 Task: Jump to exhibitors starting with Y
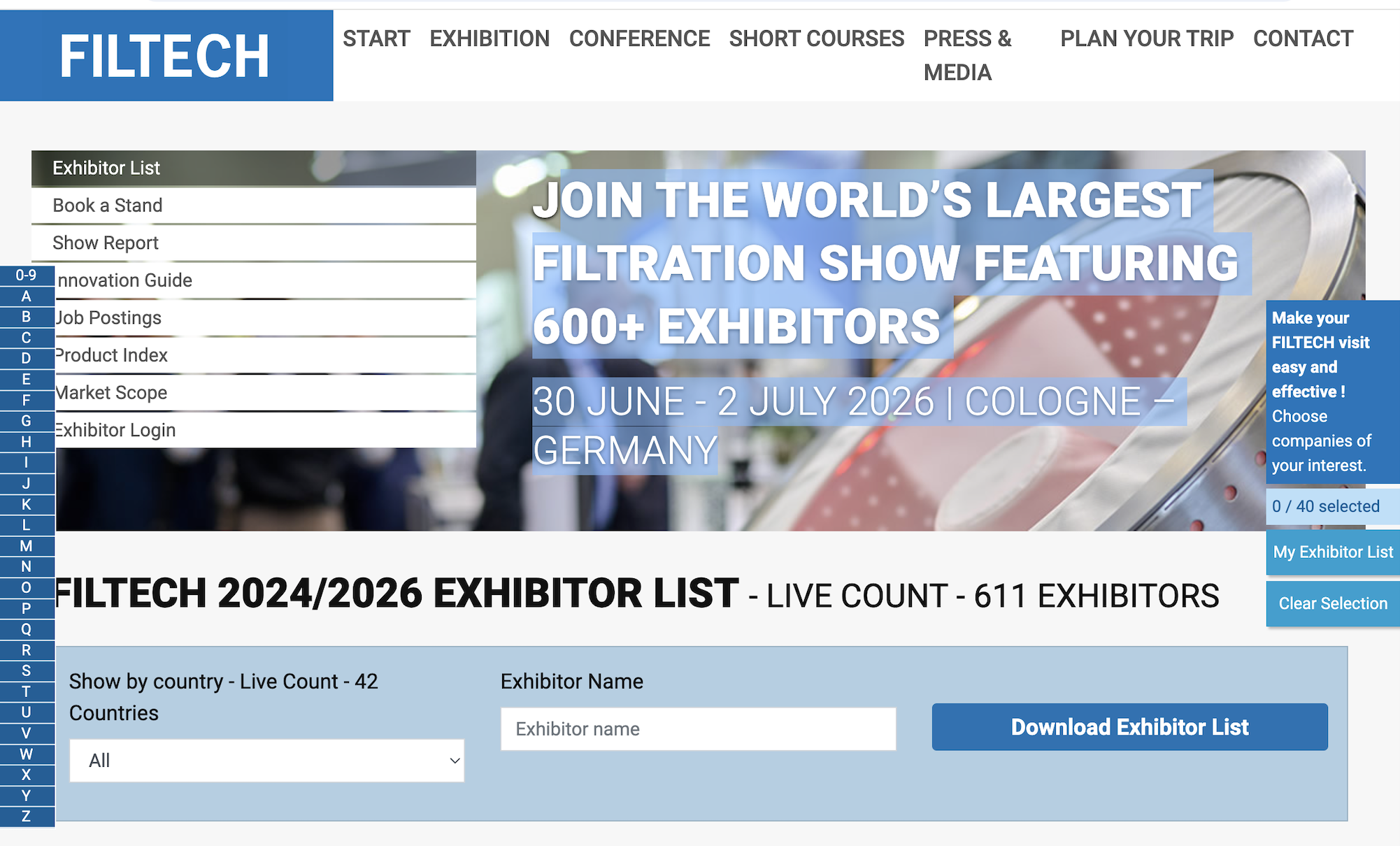(27, 796)
